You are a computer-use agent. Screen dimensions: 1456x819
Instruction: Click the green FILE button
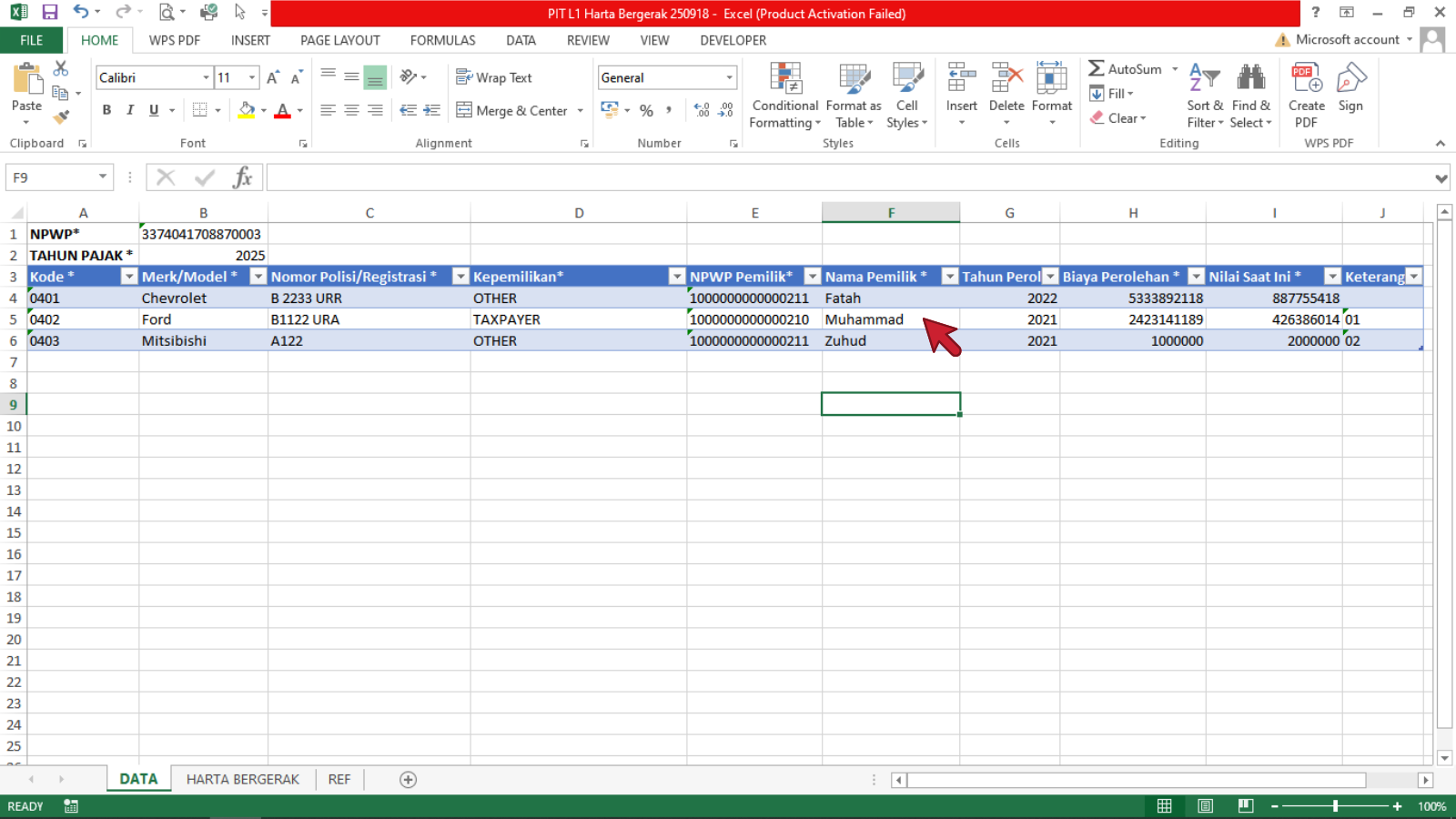coord(31,40)
